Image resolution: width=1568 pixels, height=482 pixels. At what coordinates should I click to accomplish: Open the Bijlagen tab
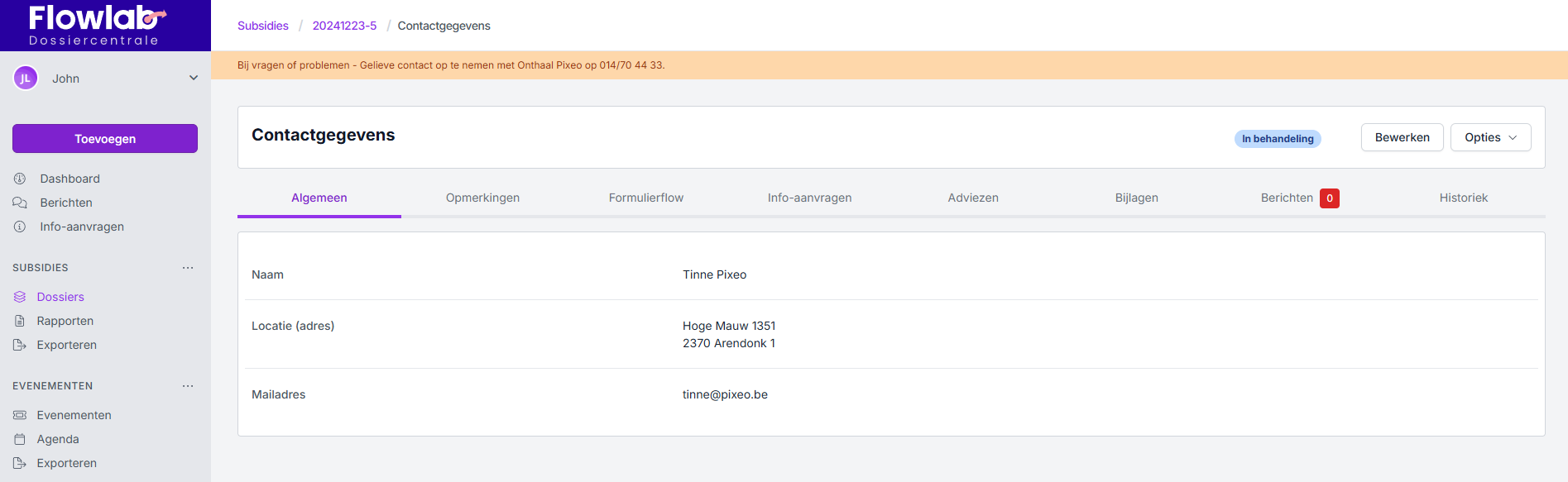point(1136,198)
